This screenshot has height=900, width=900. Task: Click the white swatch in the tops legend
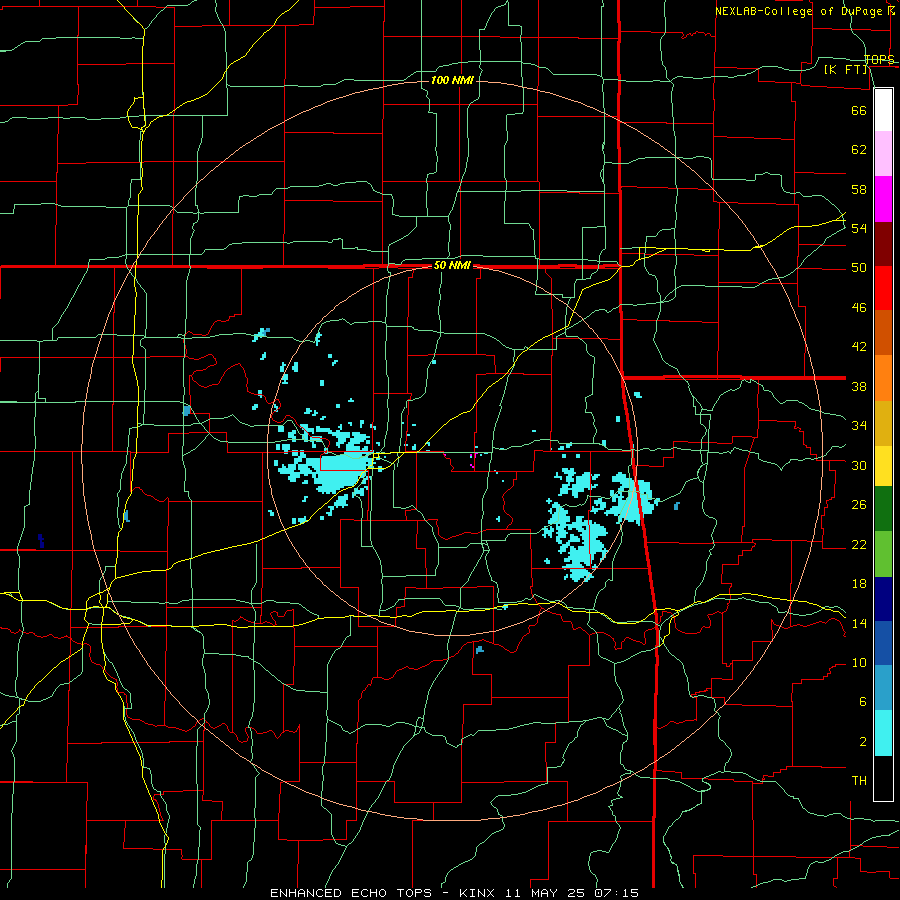[x=883, y=110]
